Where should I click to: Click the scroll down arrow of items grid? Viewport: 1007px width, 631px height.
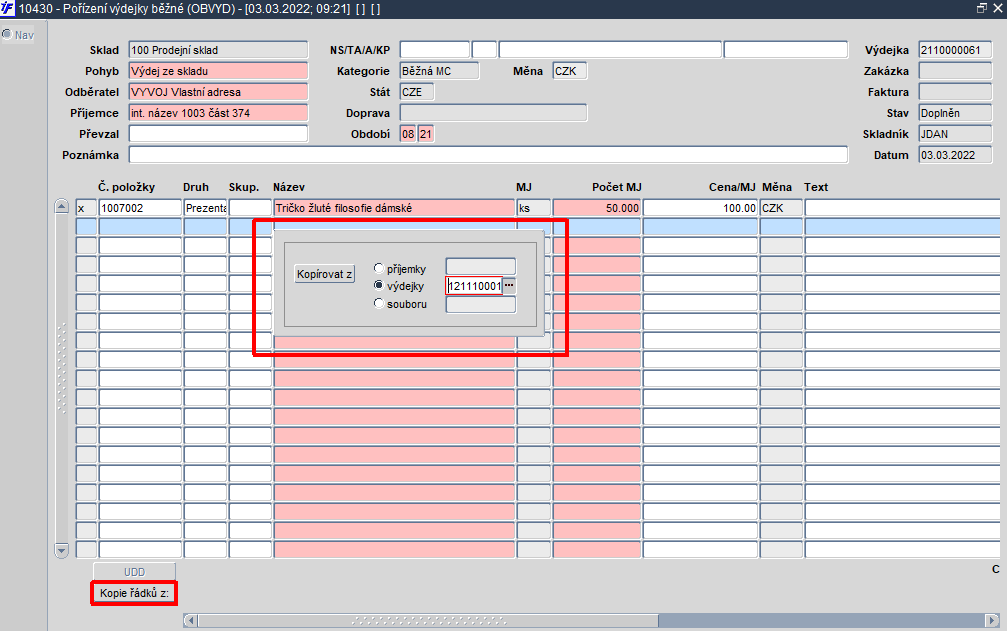coord(62,550)
